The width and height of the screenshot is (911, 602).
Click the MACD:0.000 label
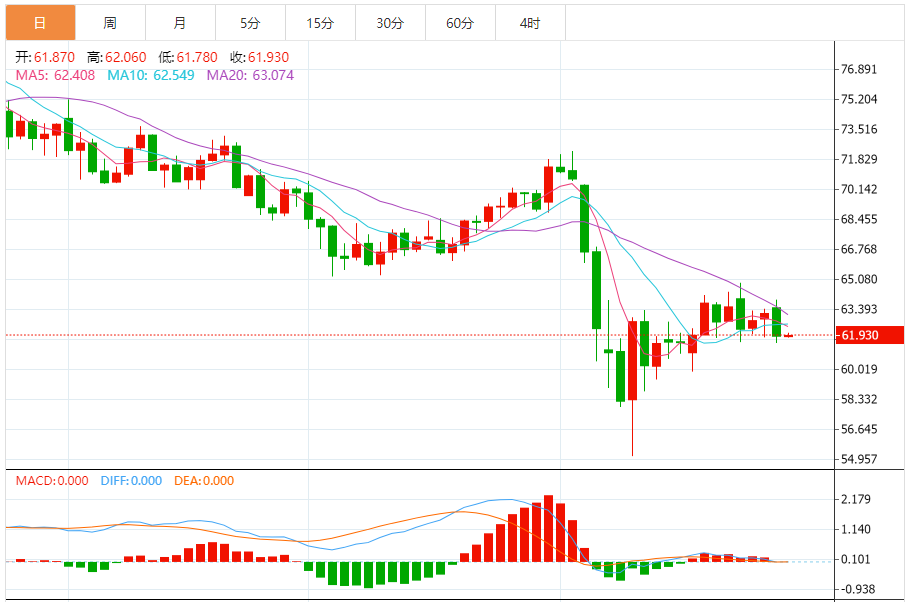52,481
